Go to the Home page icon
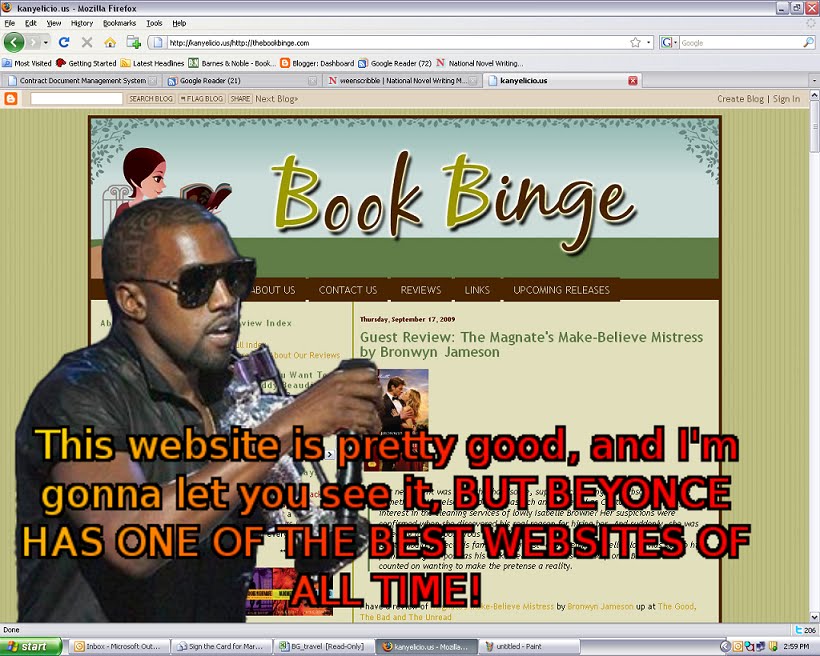This screenshot has width=820, height=656. pyautogui.click(x=110, y=42)
